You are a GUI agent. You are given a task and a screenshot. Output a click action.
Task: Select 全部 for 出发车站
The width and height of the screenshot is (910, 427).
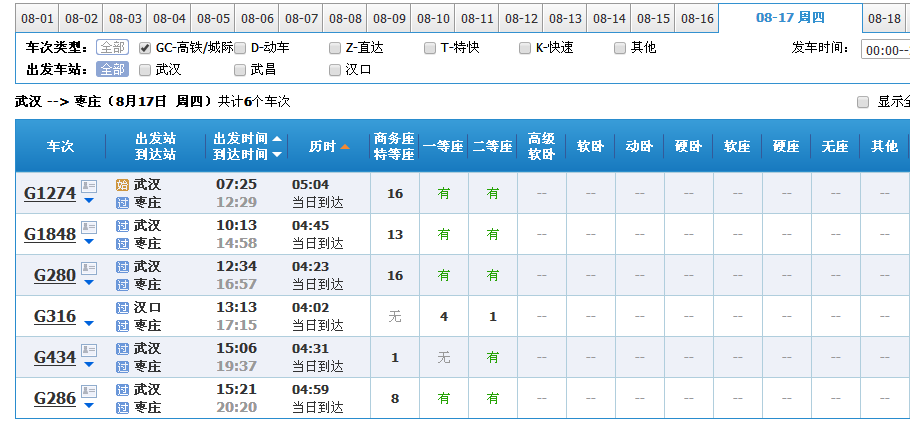pyautogui.click(x=113, y=70)
